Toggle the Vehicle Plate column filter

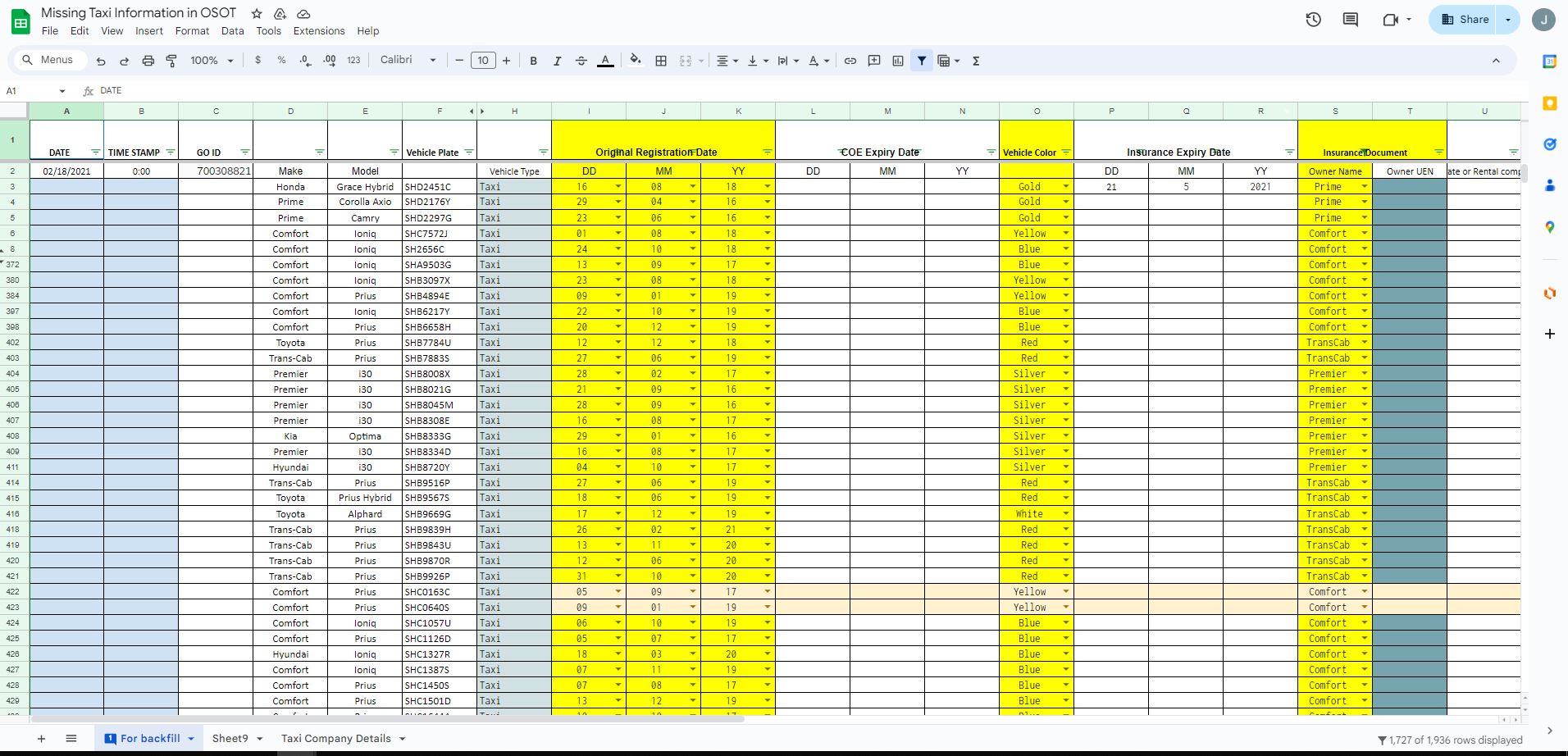pos(469,153)
